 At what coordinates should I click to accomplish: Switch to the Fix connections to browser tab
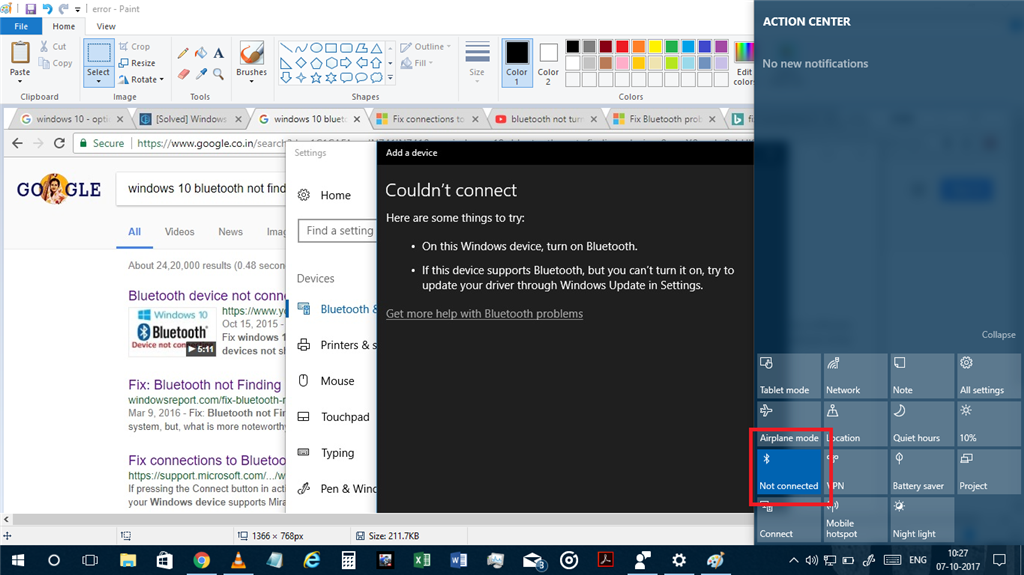tap(428, 119)
